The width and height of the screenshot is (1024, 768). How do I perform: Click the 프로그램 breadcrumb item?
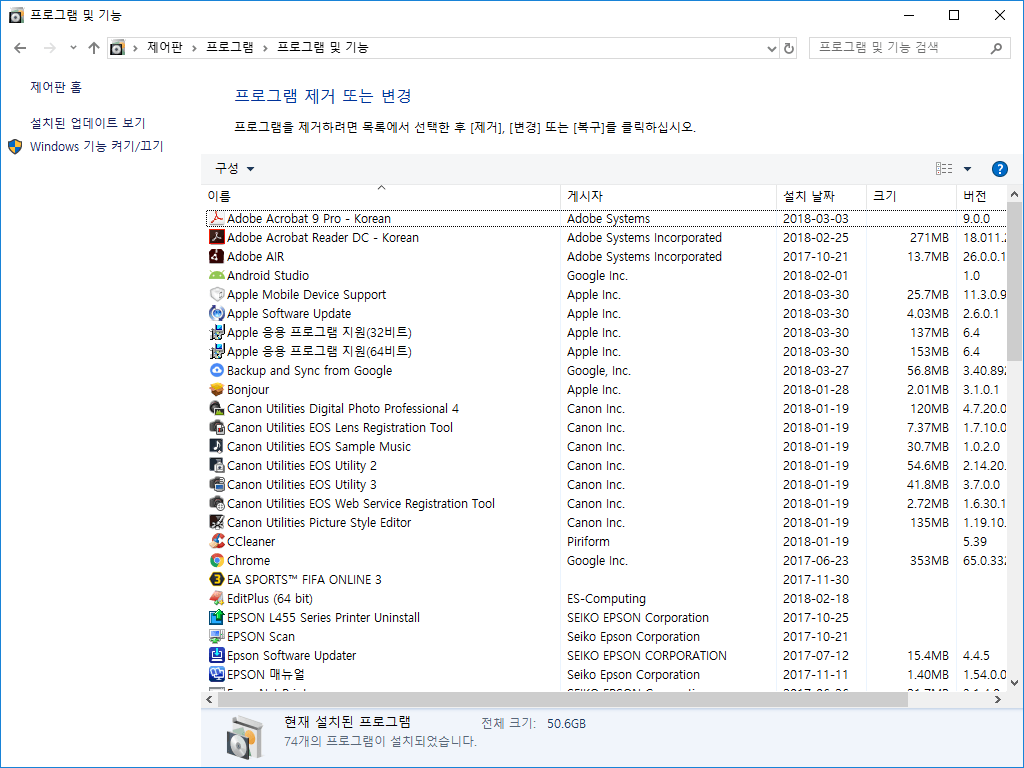(x=230, y=47)
